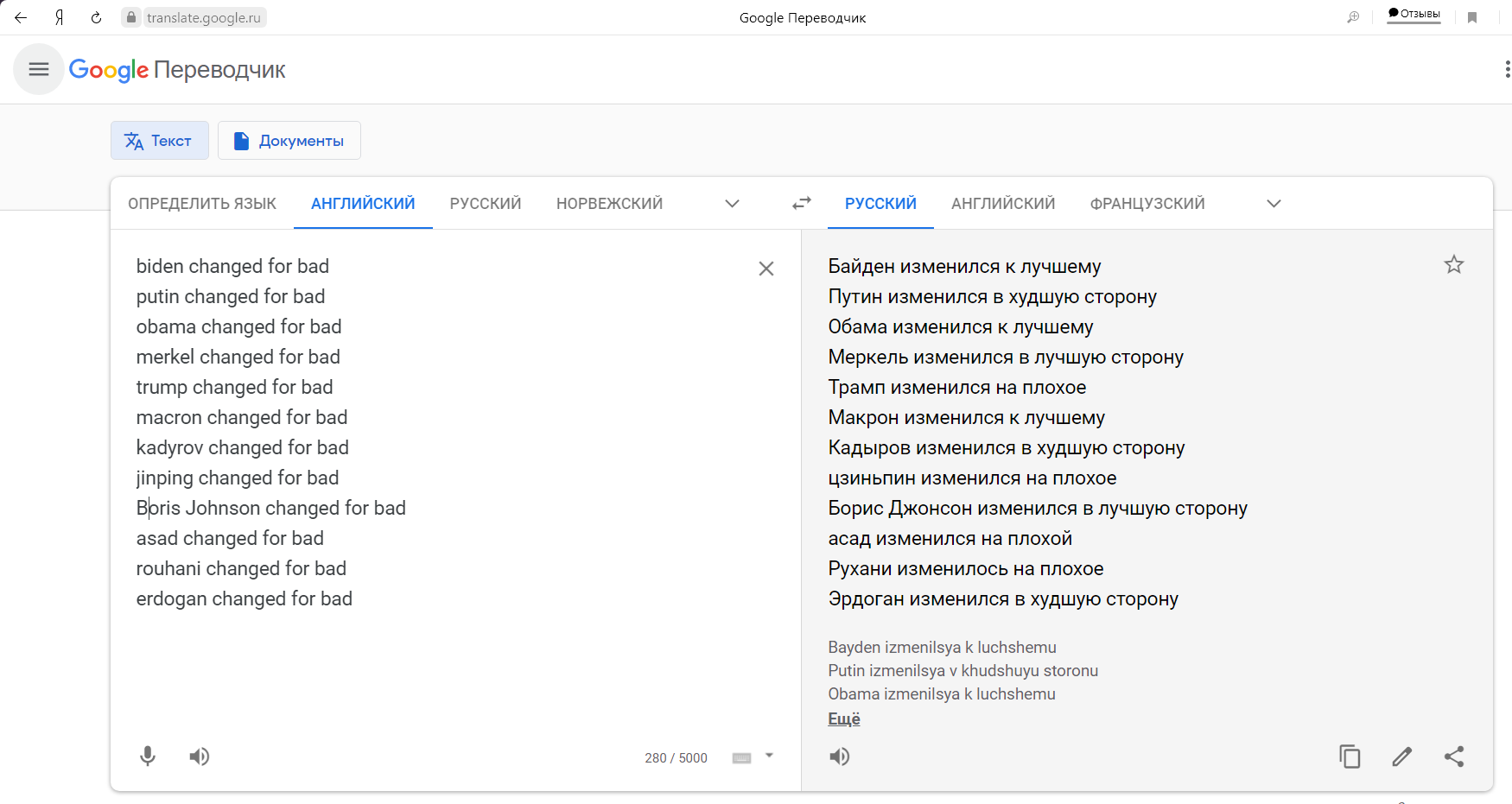Image resolution: width=1512 pixels, height=804 pixels.
Task: Open the input tools dropdown arrow
Action: [769, 756]
